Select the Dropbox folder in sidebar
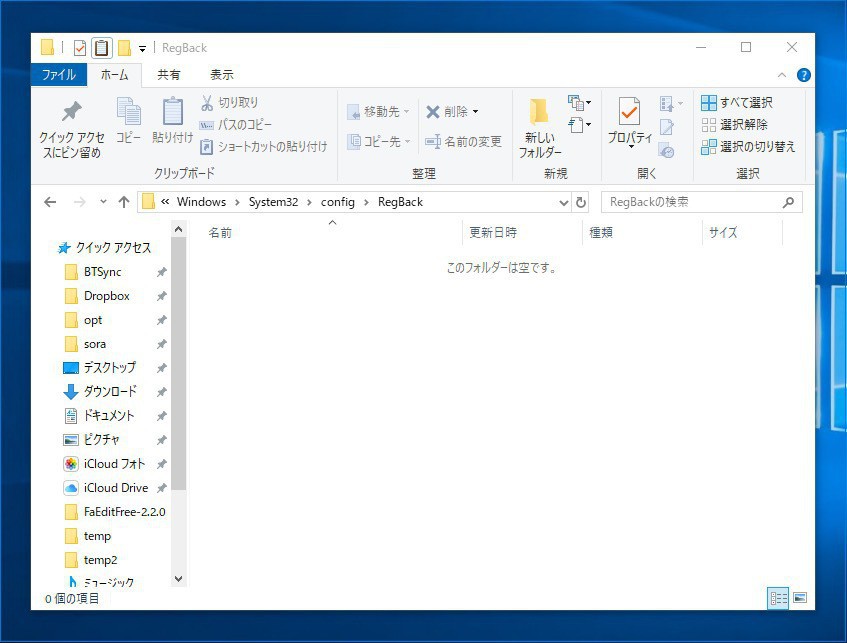Image resolution: width=847 pixels, height=643 pixels. [x=106, y=296]
